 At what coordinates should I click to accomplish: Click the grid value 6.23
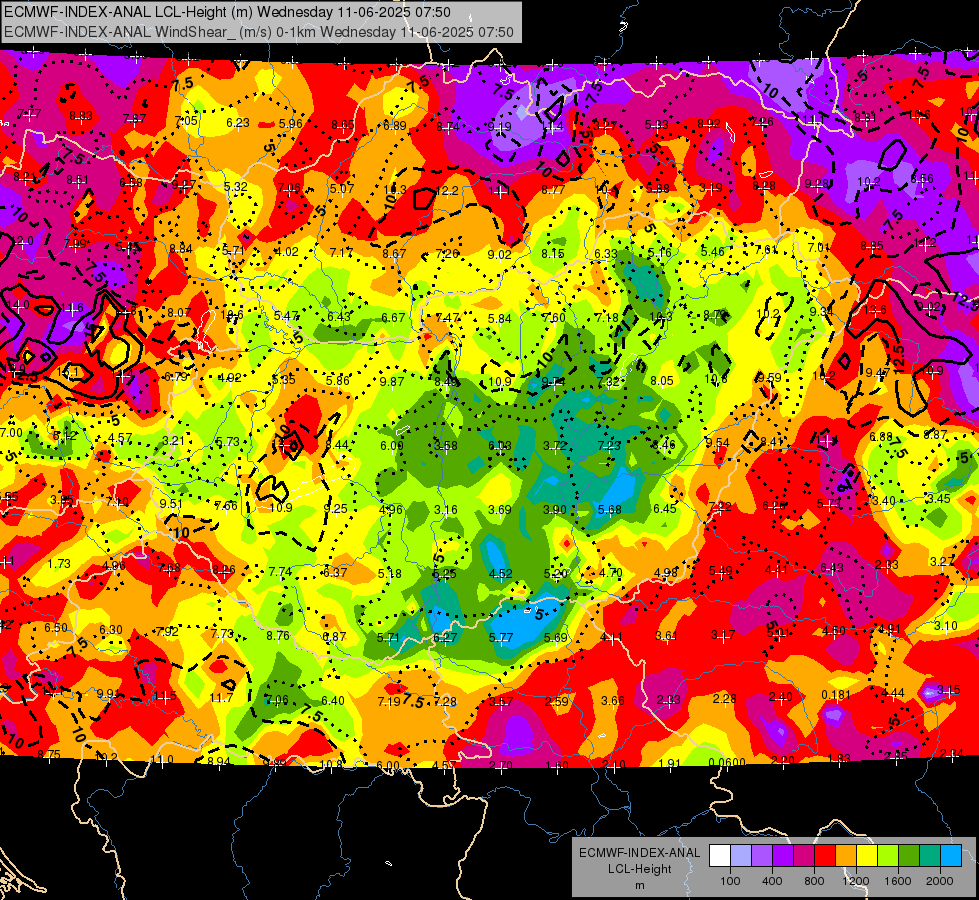point(238,123)
